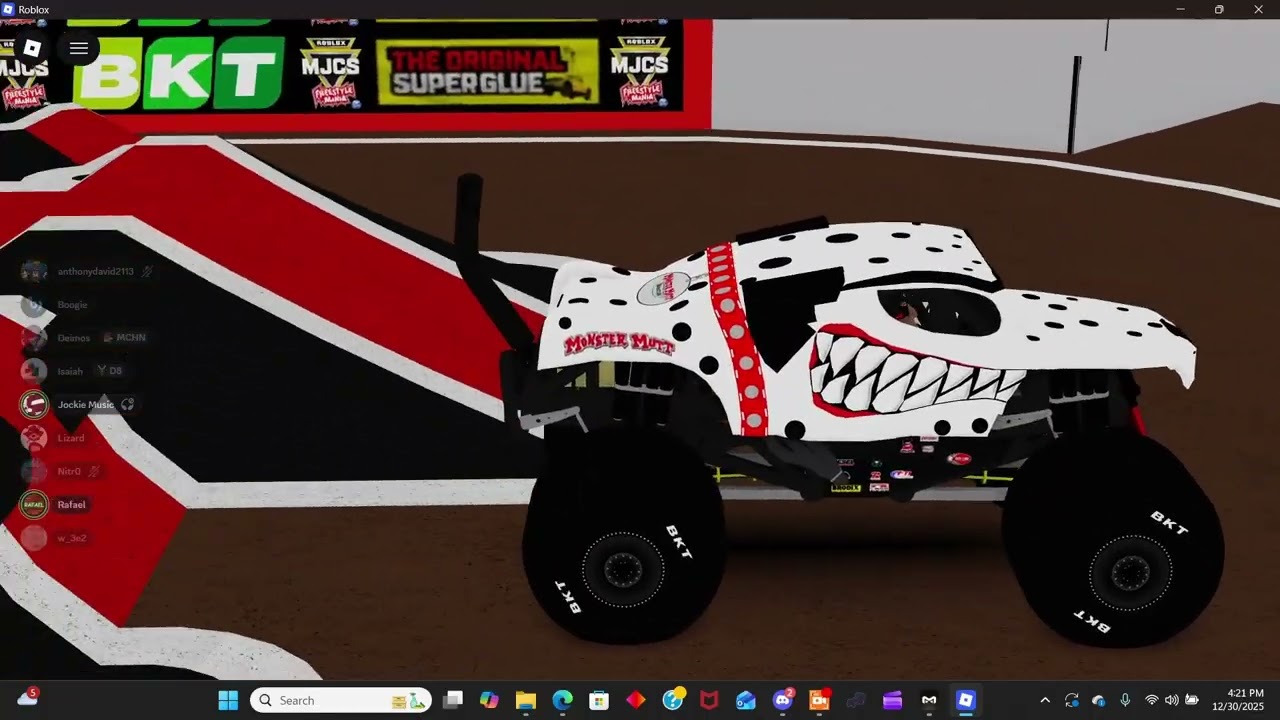Viewport: 1280px width, 720px height.
Task: Open File Explorer from the taskbar
Action: [526, 700]
